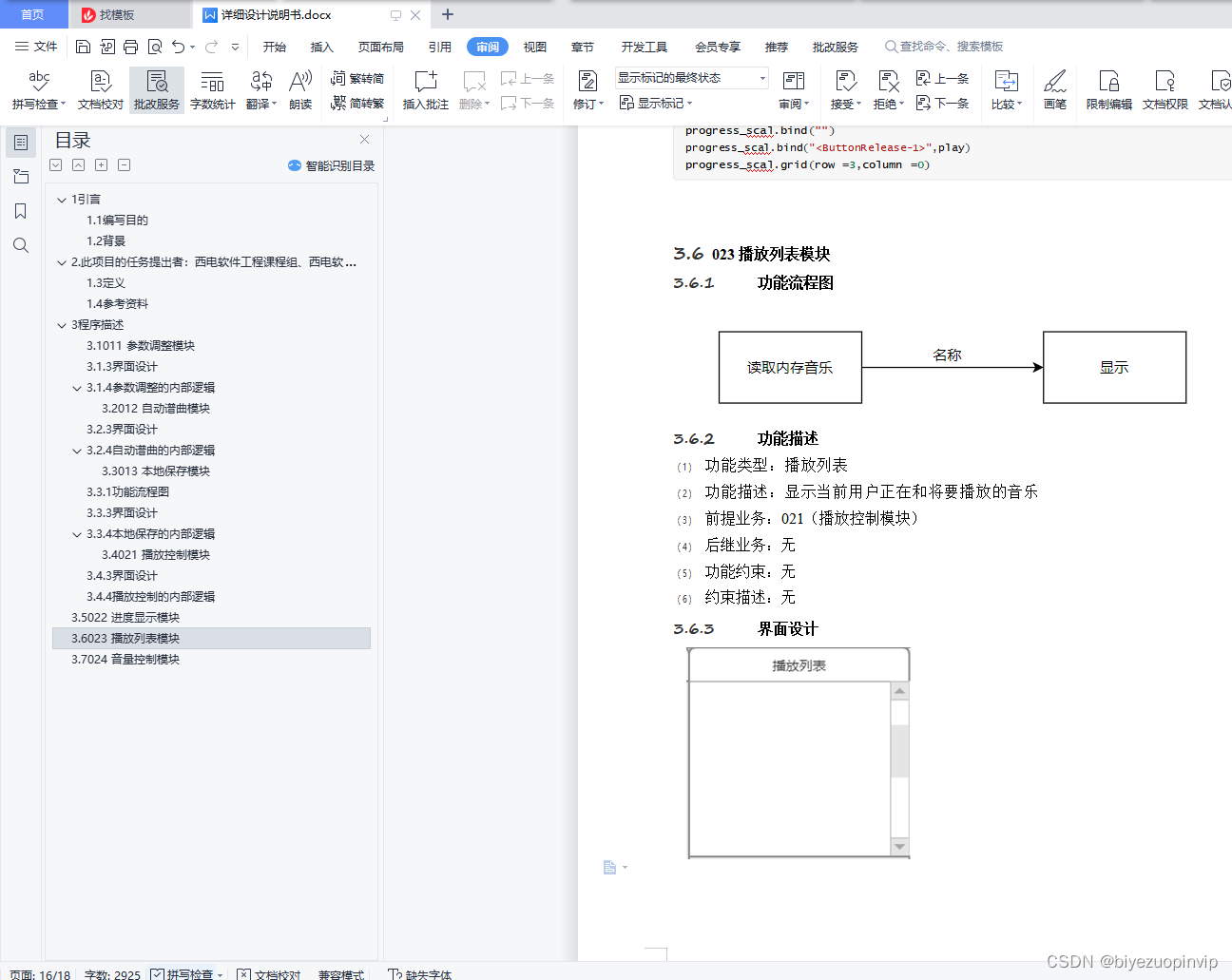Select the 画笔 pen tool
The image size is (1232, 980).
point(1055,90)
